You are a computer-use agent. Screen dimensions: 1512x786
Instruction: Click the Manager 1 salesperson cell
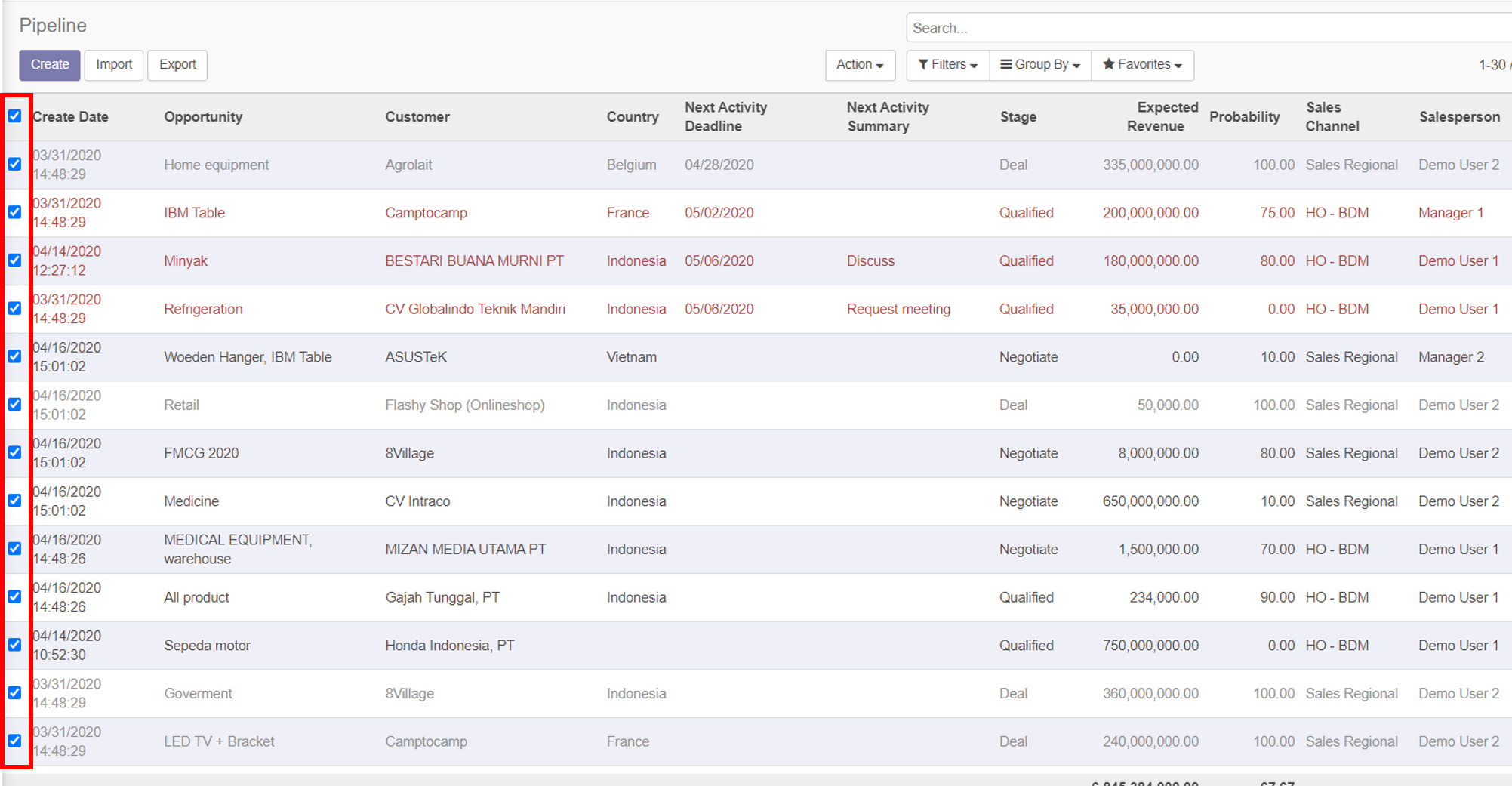1451,213
